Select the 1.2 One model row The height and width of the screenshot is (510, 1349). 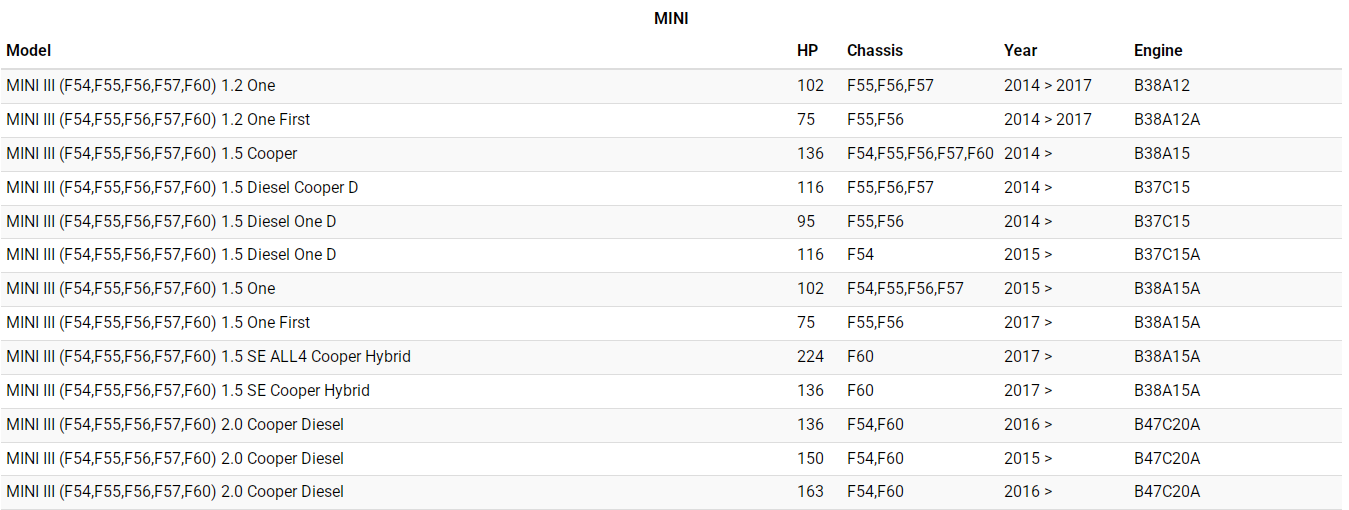click(140, 86)
